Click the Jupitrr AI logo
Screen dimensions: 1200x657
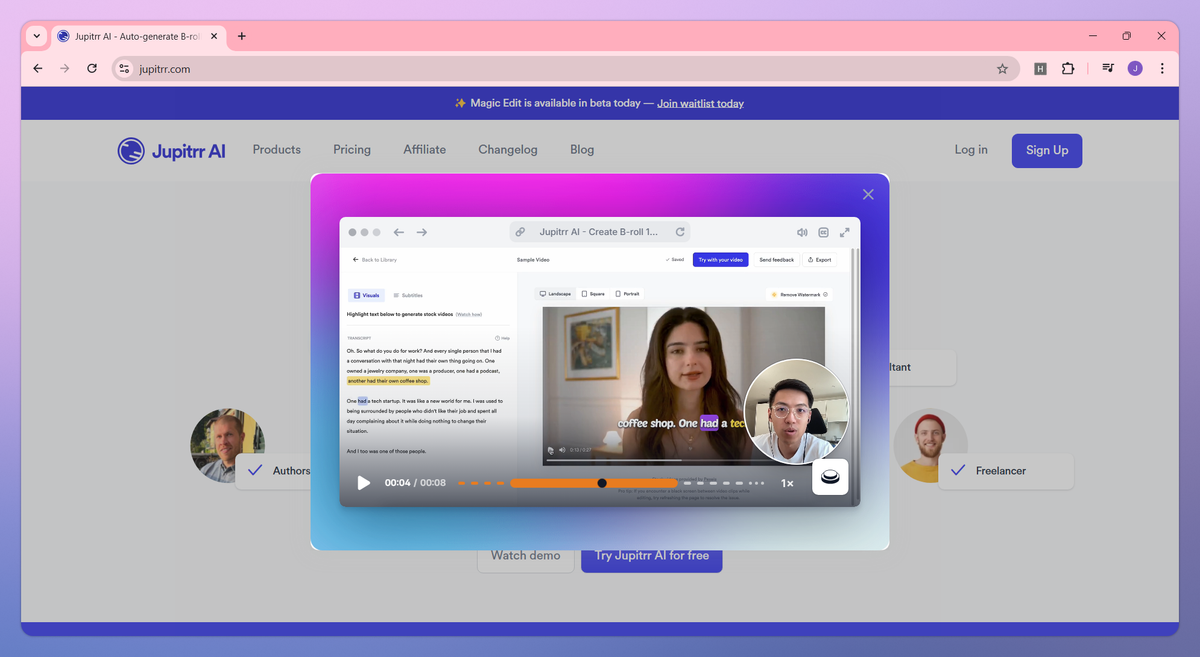tap(171, 151)
